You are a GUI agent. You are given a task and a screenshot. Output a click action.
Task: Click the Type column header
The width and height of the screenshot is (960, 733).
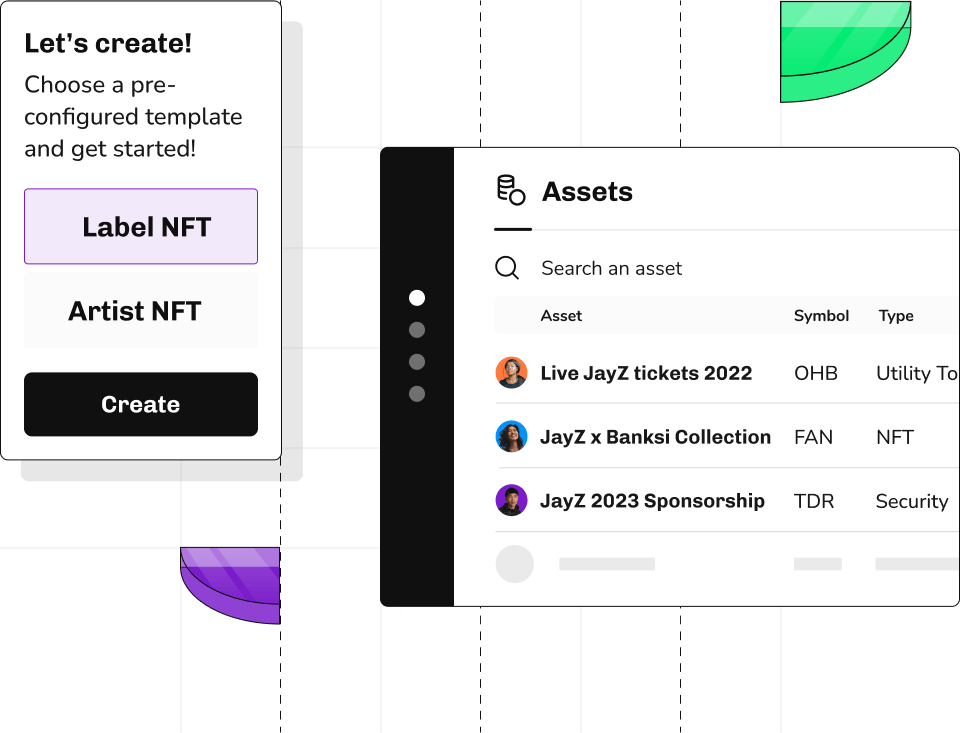(x=896, y=316)
